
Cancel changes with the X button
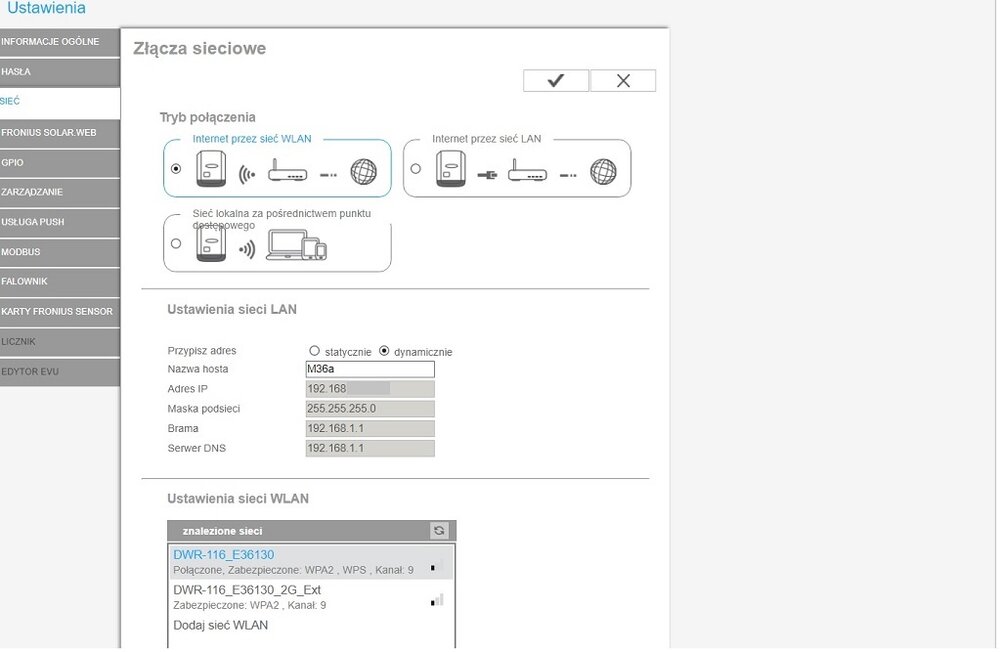[x=623, y=81]
